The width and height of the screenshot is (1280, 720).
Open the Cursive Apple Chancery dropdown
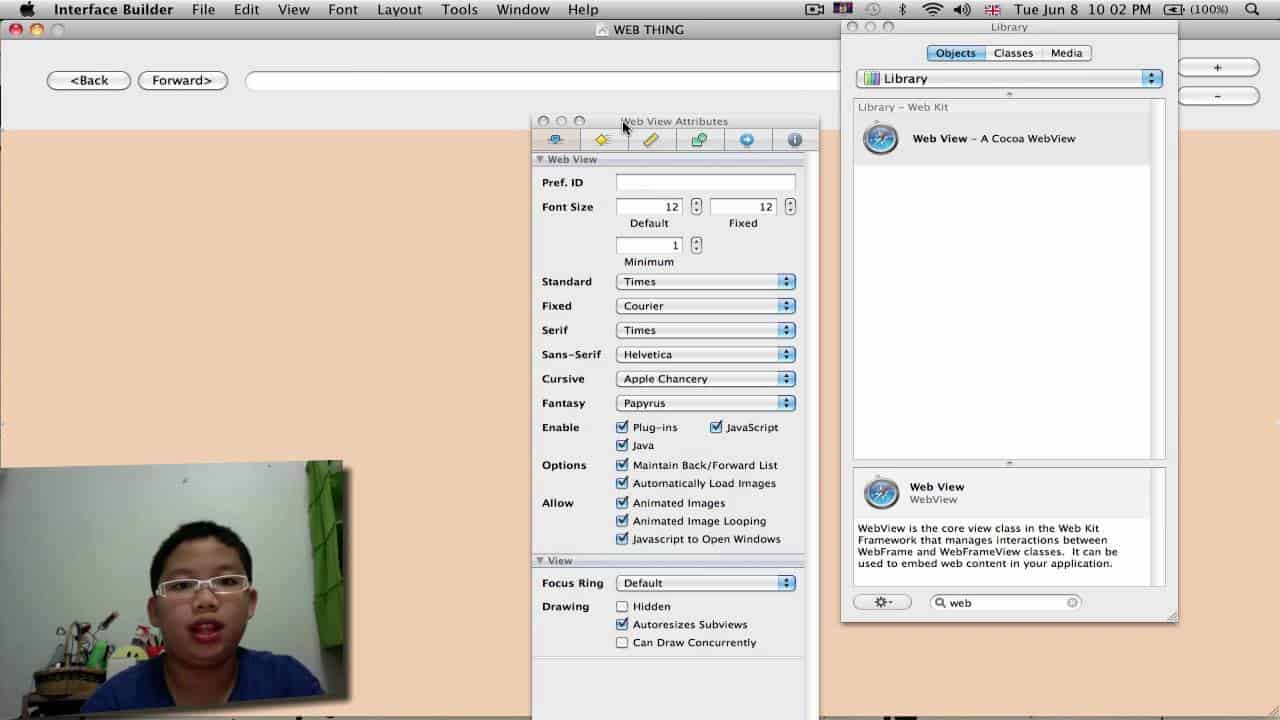[706, 379]
